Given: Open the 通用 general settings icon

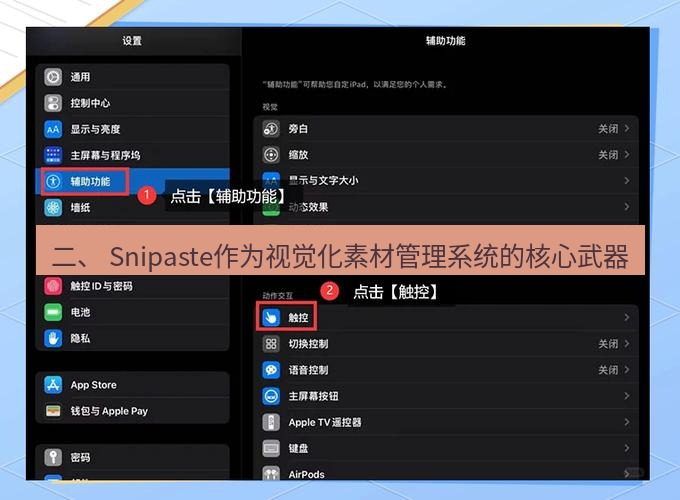Looking at the screenshot, I should click(53, 77).
